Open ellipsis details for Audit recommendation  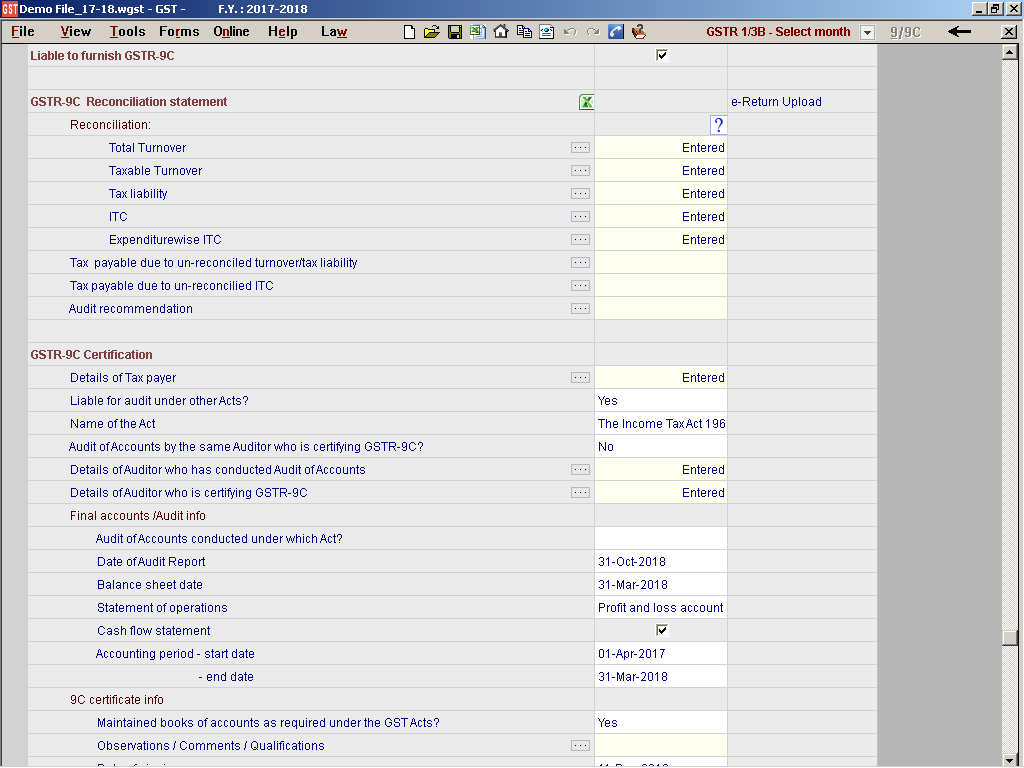click(x=580, y=309)
